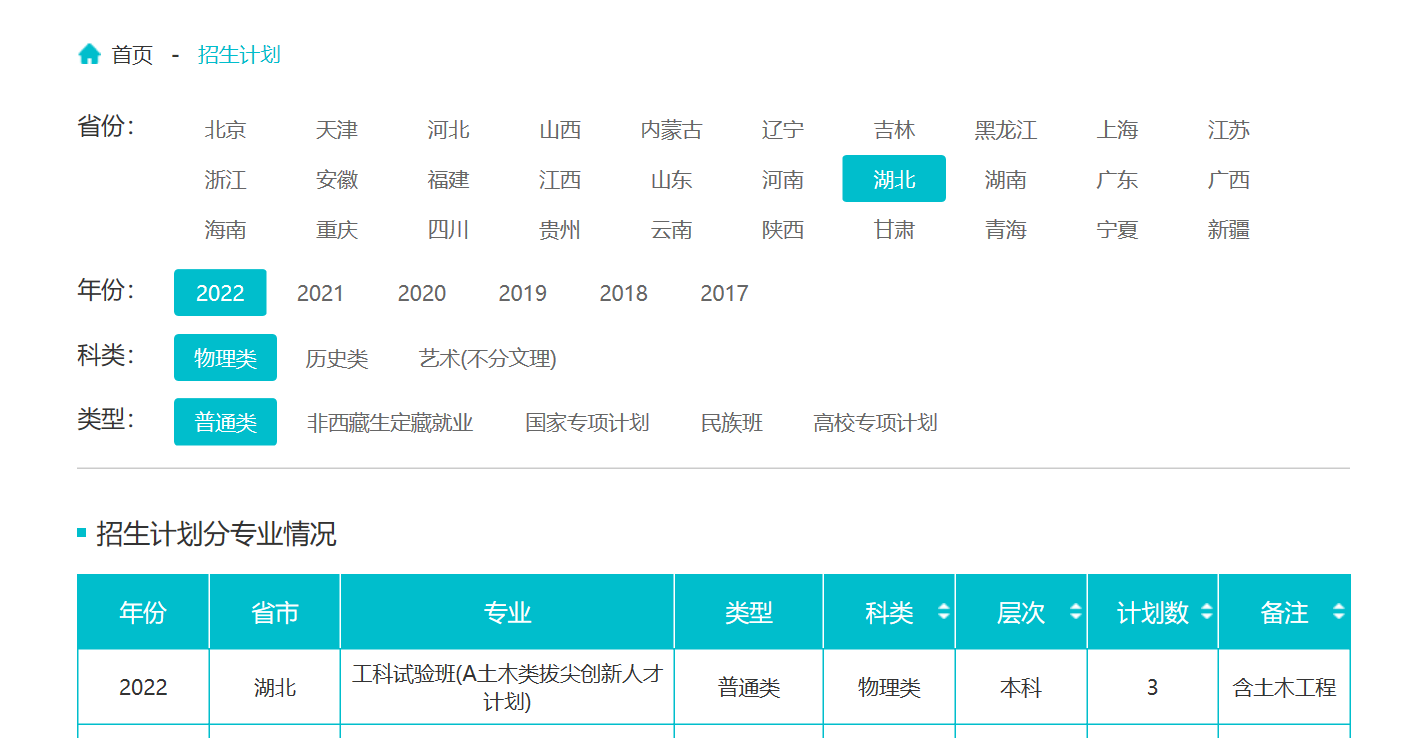
Task: Choose 新疆 province option
Action: point(1228,230)
